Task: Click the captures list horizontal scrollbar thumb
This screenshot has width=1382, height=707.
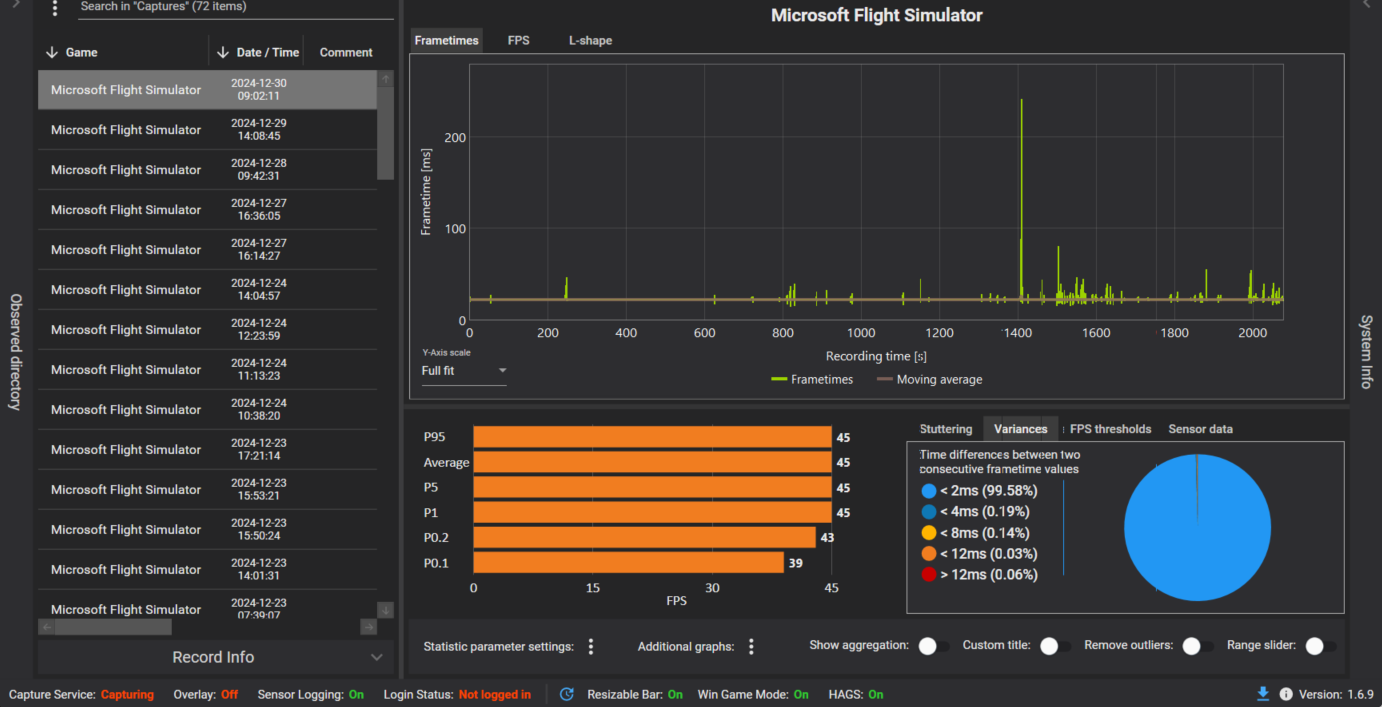Action: pyautogui.click(x=113, y=627)
